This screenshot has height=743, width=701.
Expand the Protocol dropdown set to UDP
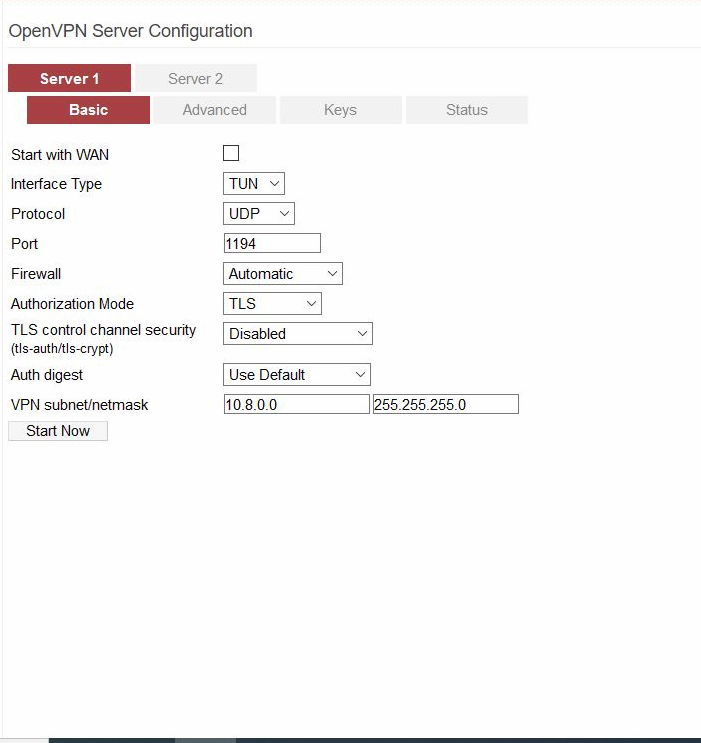(258, 214)
